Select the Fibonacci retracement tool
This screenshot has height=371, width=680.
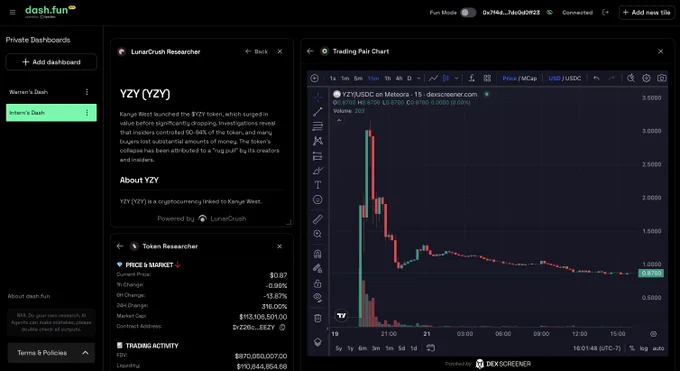point(318,126)
